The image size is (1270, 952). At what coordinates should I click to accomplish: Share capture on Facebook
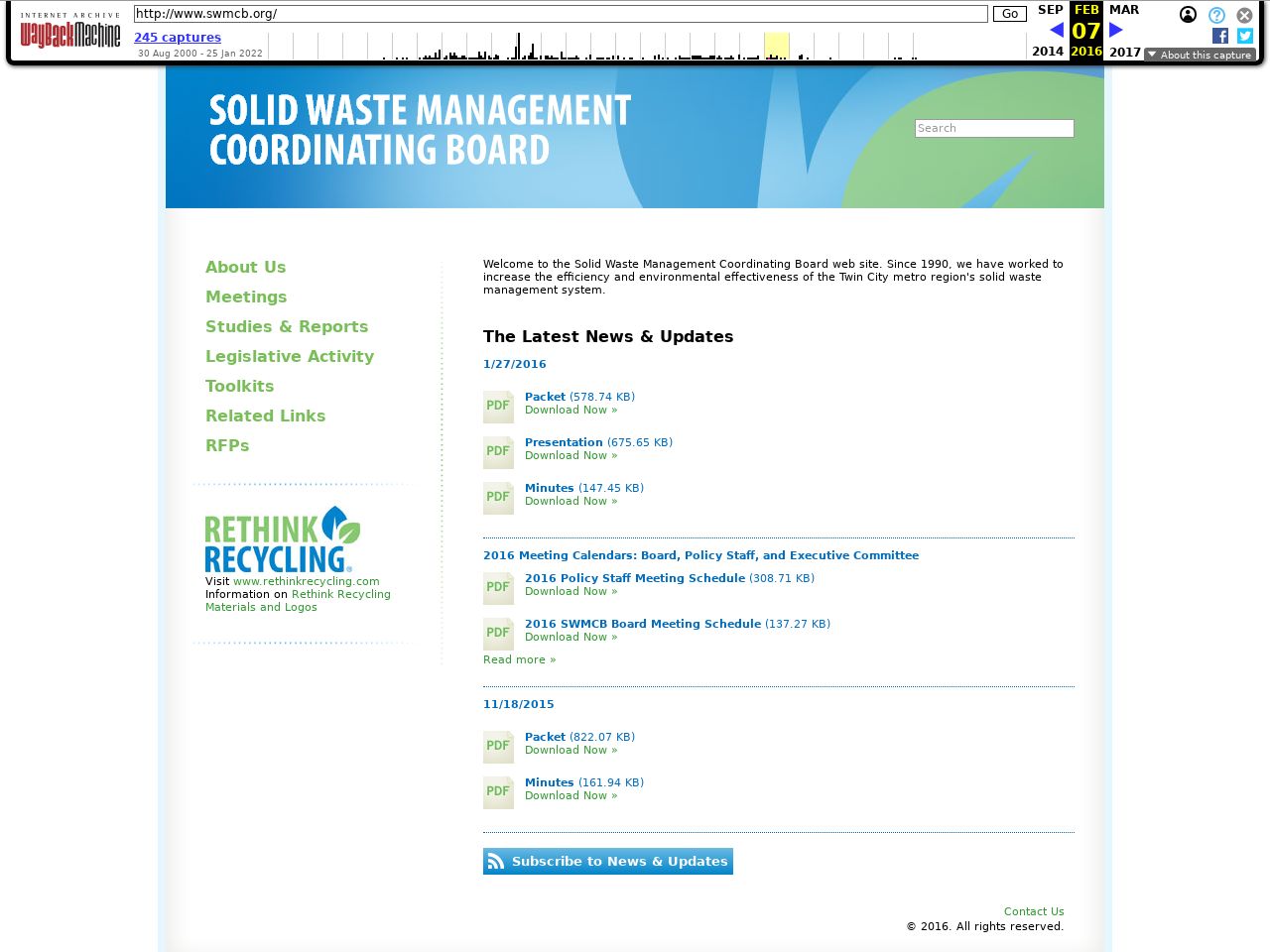[x=1220, y=36]
